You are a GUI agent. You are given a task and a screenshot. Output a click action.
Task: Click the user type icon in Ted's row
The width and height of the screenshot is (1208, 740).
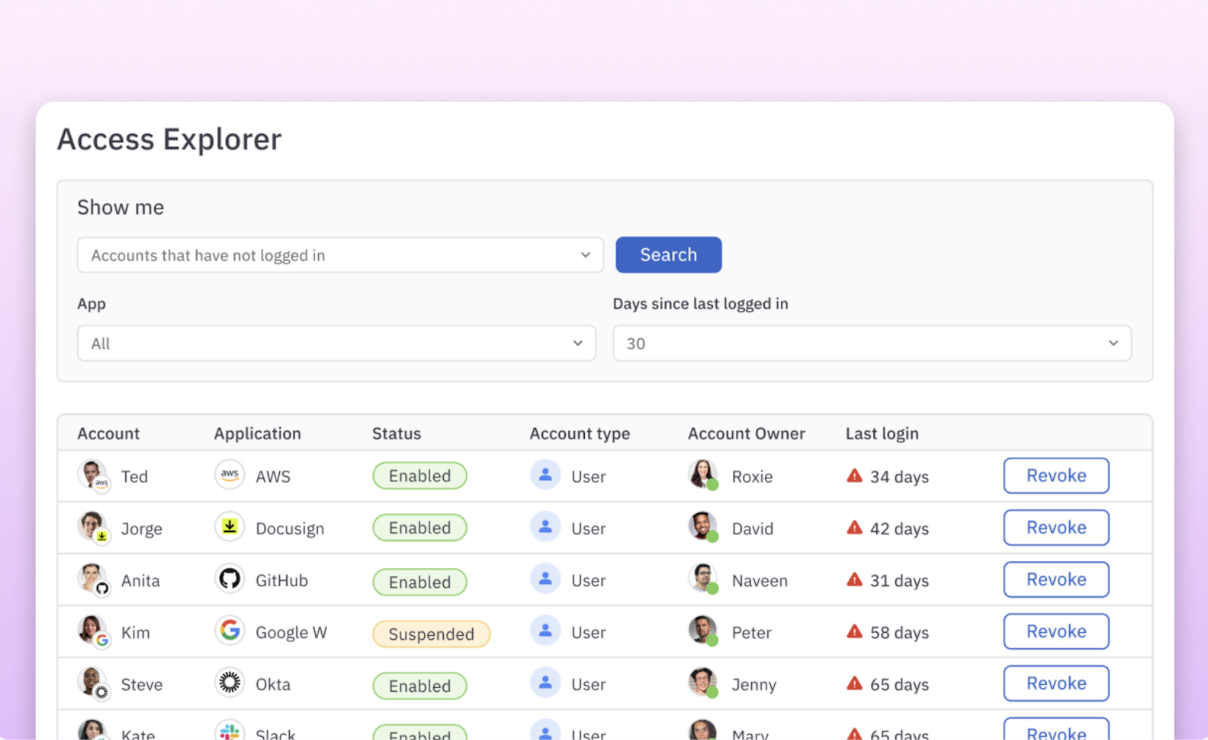coord(545,475)
